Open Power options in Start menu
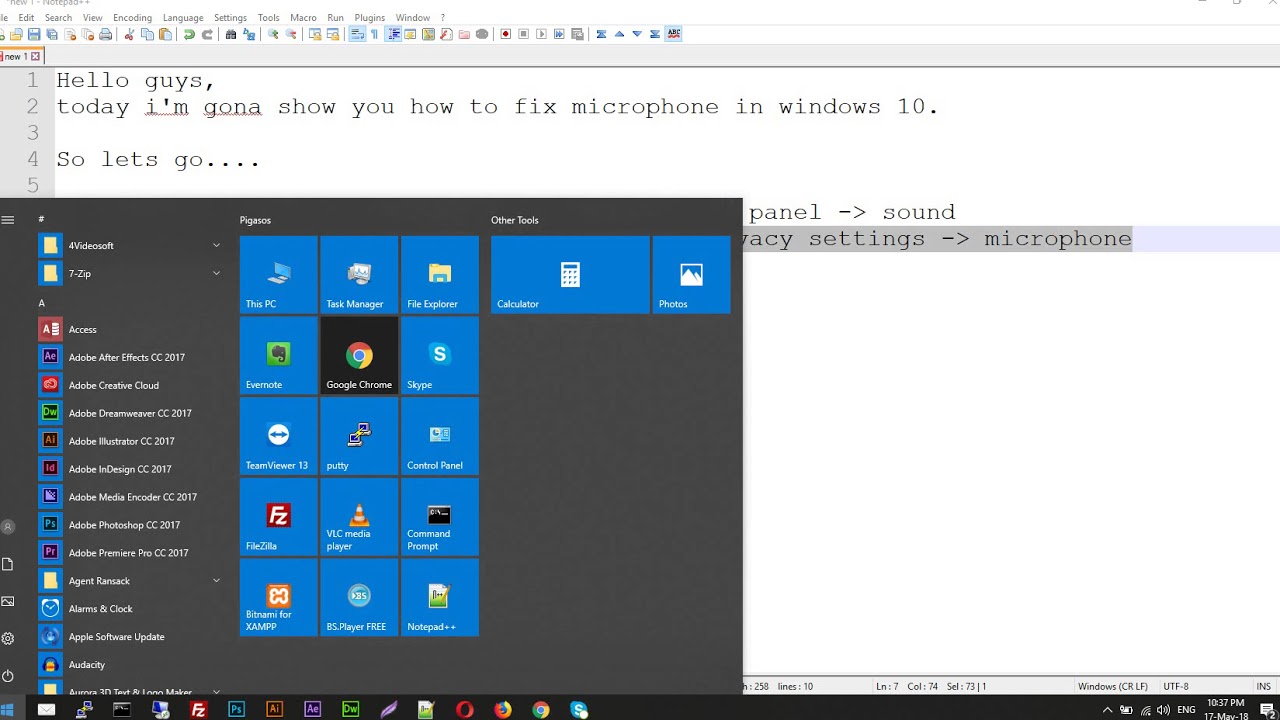 click(8, 676)
